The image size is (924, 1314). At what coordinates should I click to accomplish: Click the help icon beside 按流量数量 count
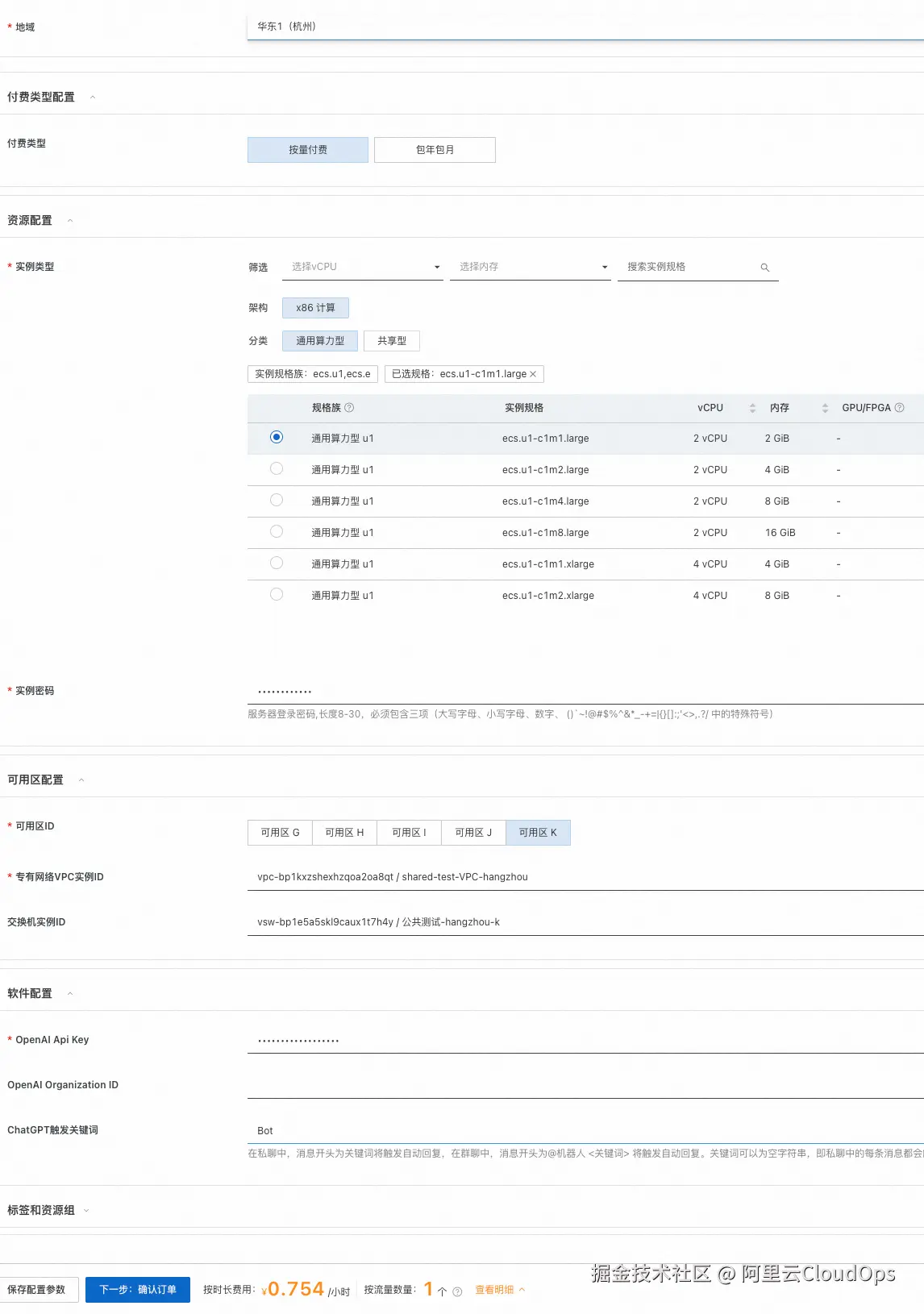(x=457, y=1291)
